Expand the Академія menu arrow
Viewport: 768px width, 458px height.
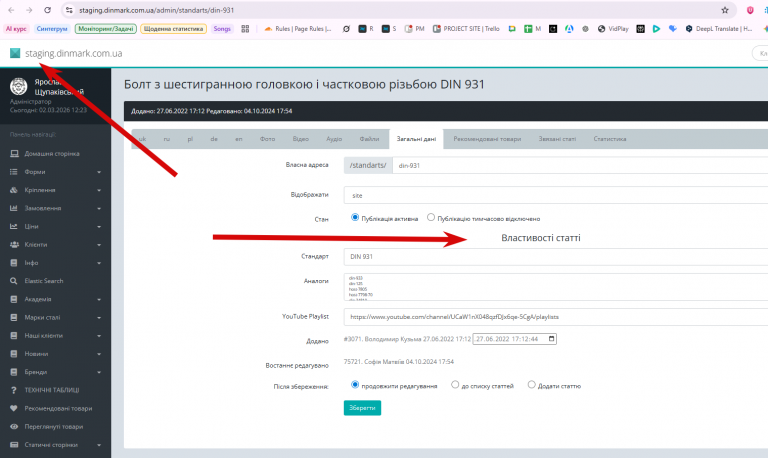(x=99, y=300)
